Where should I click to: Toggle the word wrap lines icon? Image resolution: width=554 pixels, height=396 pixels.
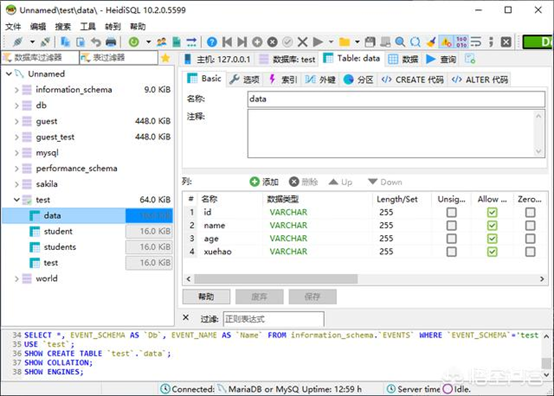[476, 42]
